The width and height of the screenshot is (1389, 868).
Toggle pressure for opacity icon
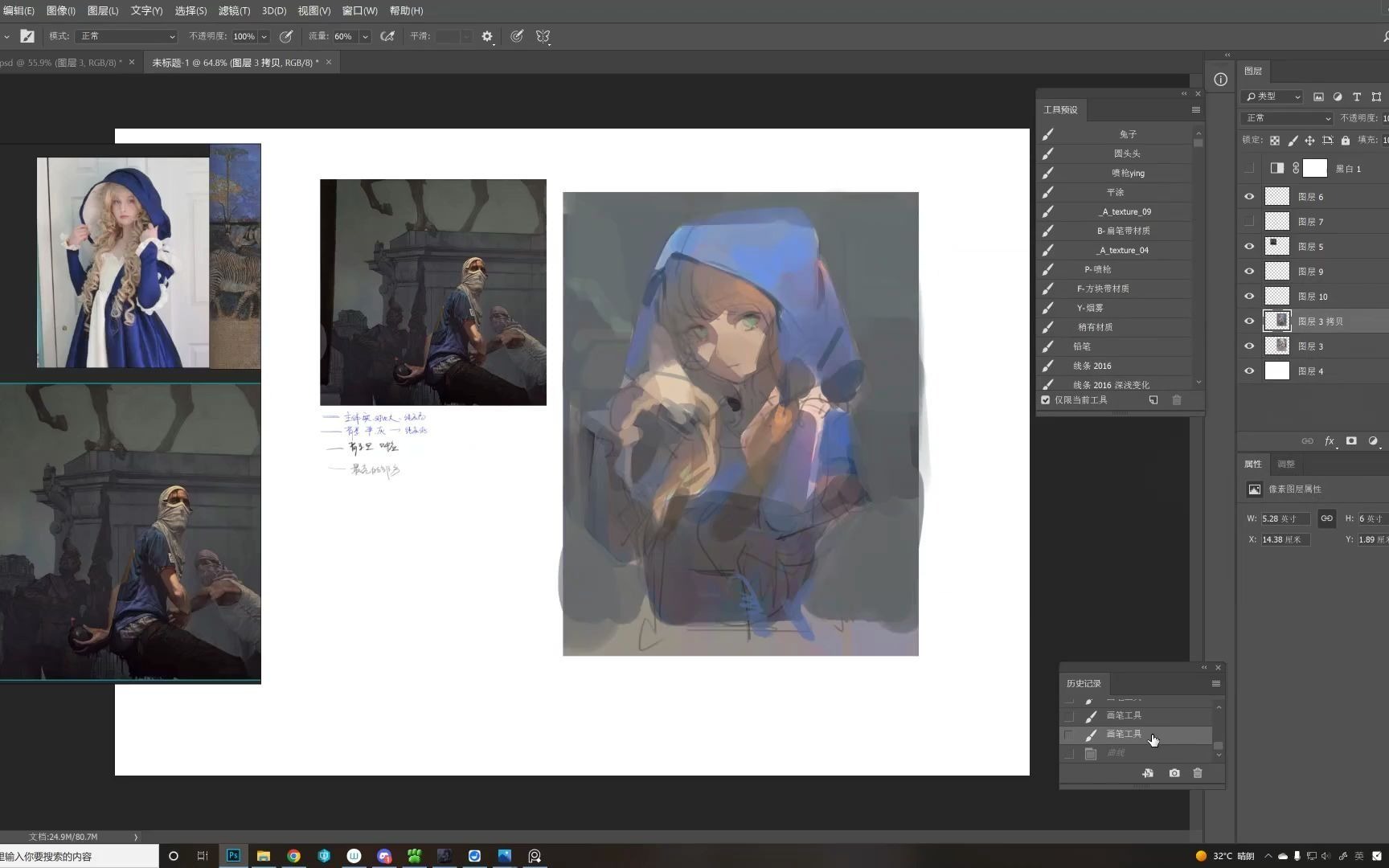pyautogui.click(x=285, y=36)
